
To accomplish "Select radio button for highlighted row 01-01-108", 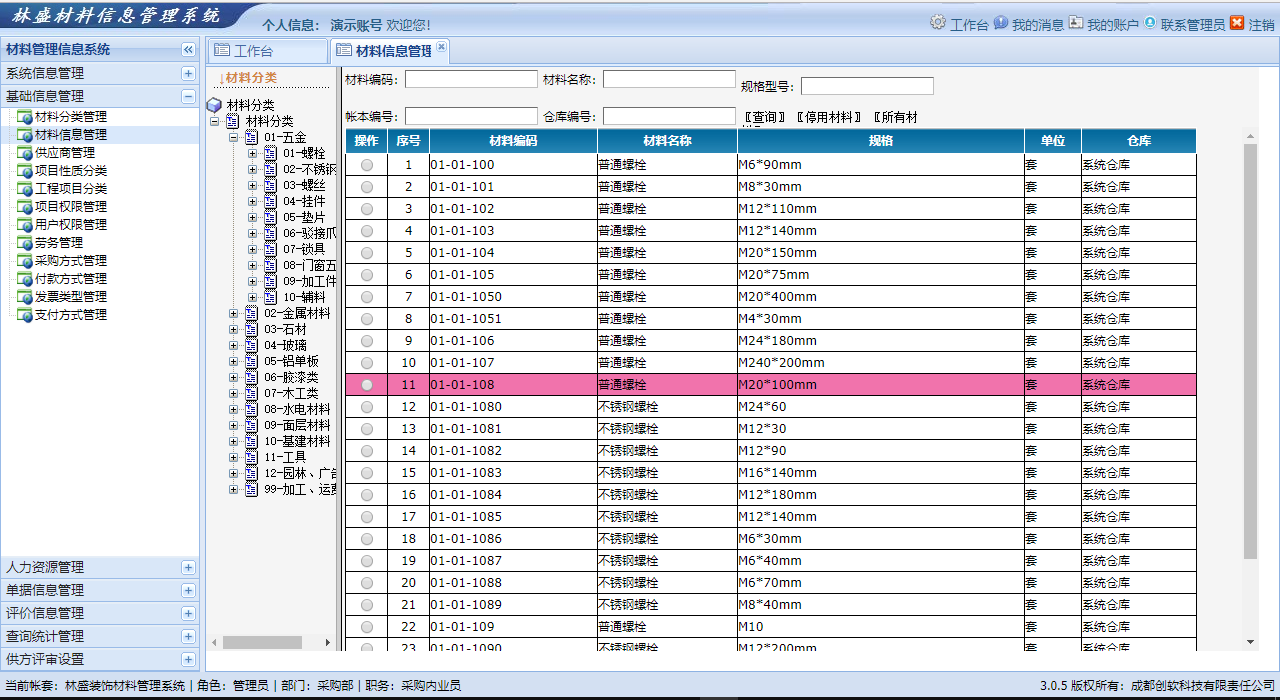I will pyautogui.click(x=367, y=385).
